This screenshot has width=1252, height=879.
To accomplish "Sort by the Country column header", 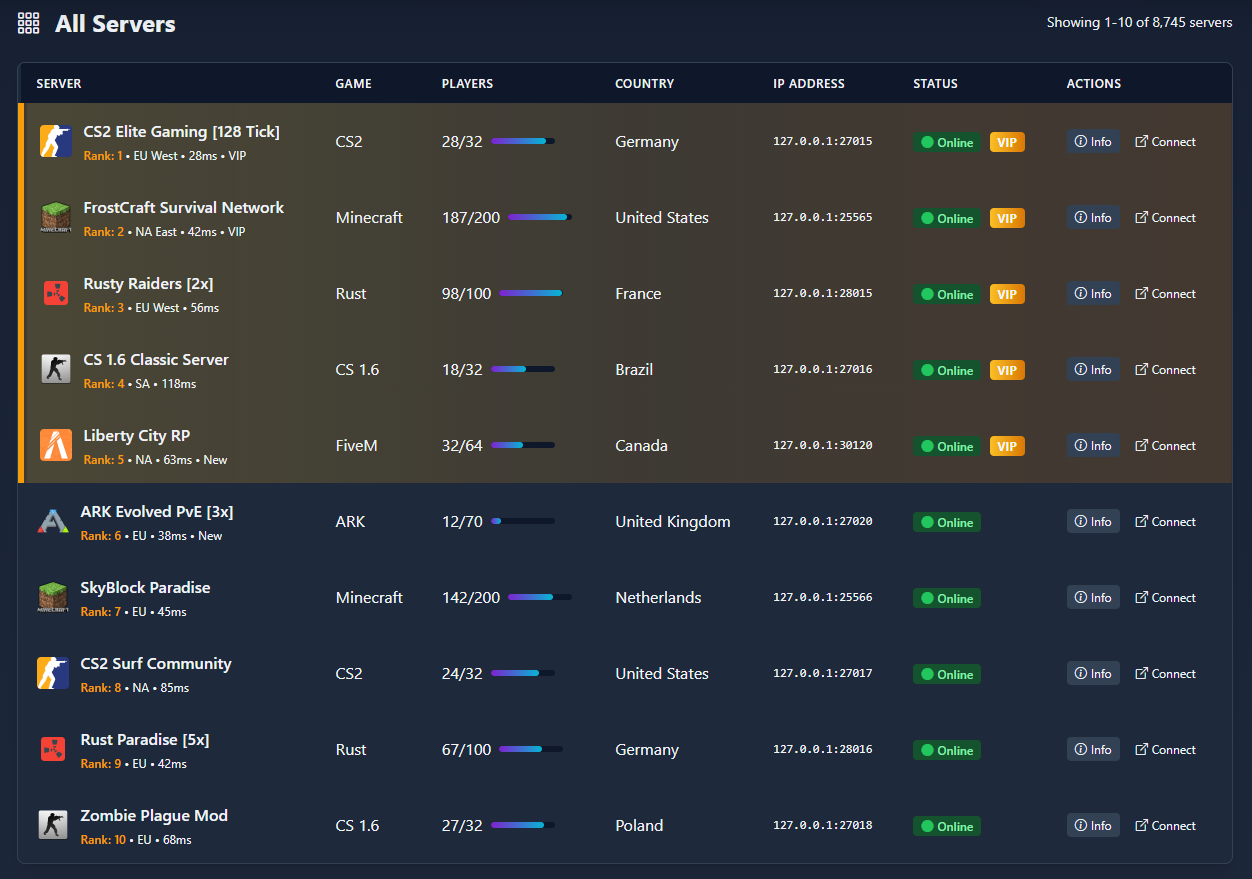I will click(x=644, y=84).
